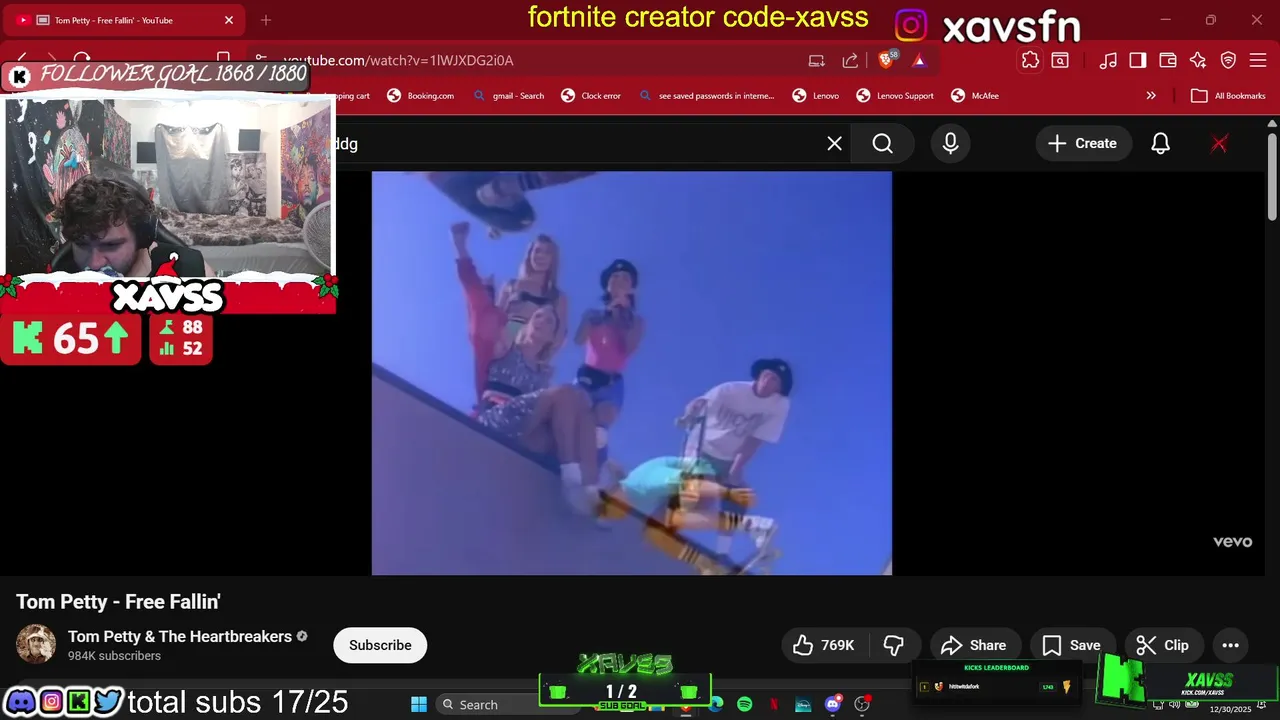Open Netflix from the taskbar
This screenshot has height=720, width=1280.
point(774,705)
